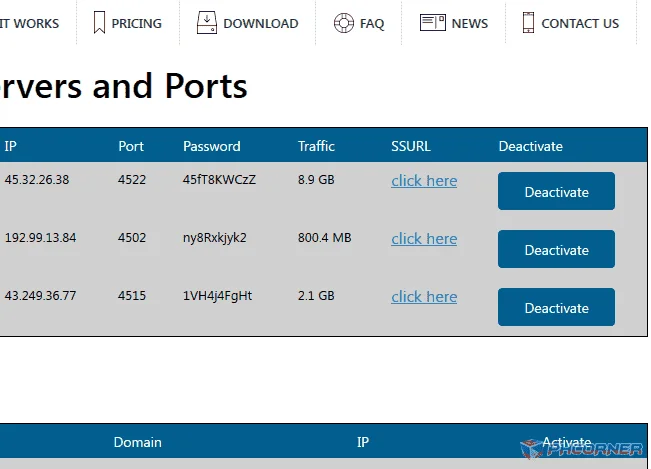The width and height of the screenshot is (651, 469).
Task: Click the Deactivate column header
Action: tap(531, 146)
